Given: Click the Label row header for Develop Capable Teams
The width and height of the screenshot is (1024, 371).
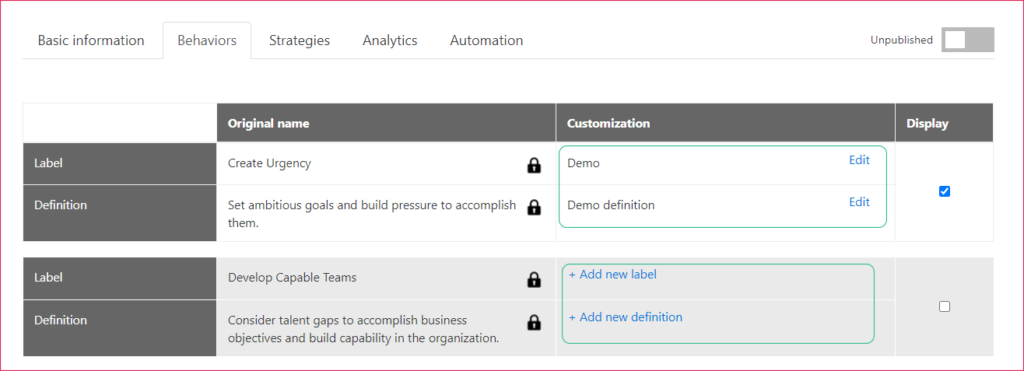Looking at the screenshot, I should [x=120, y=278].
